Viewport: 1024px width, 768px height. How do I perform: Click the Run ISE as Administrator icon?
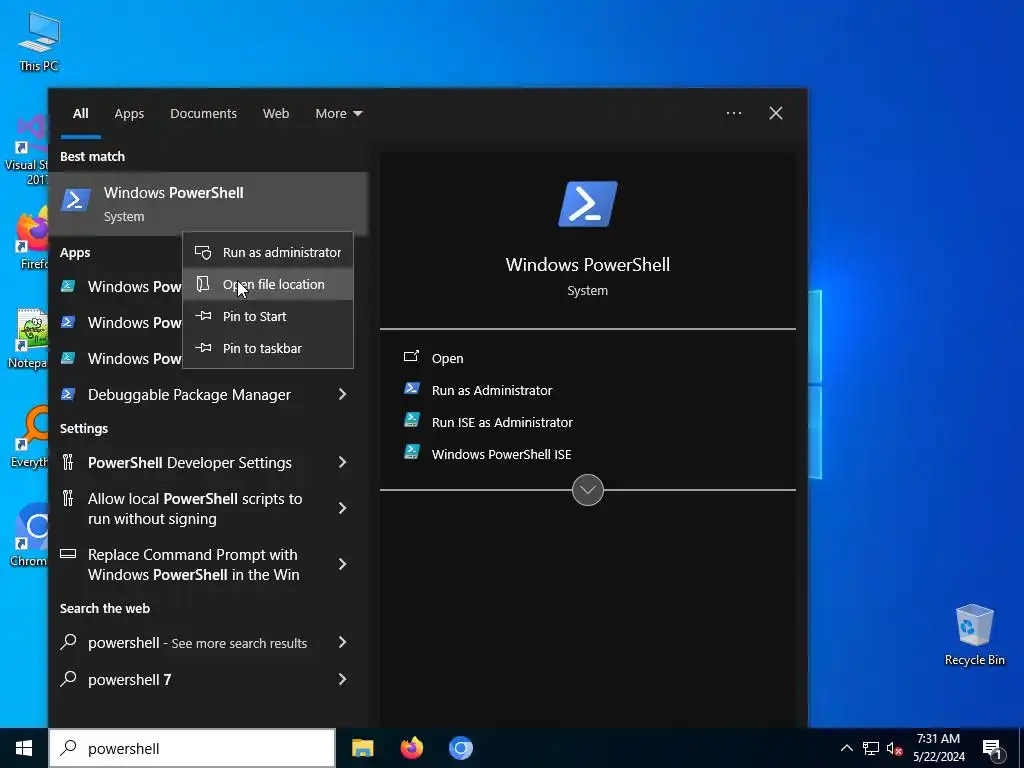pyautogui.click(x=411, y=420)
